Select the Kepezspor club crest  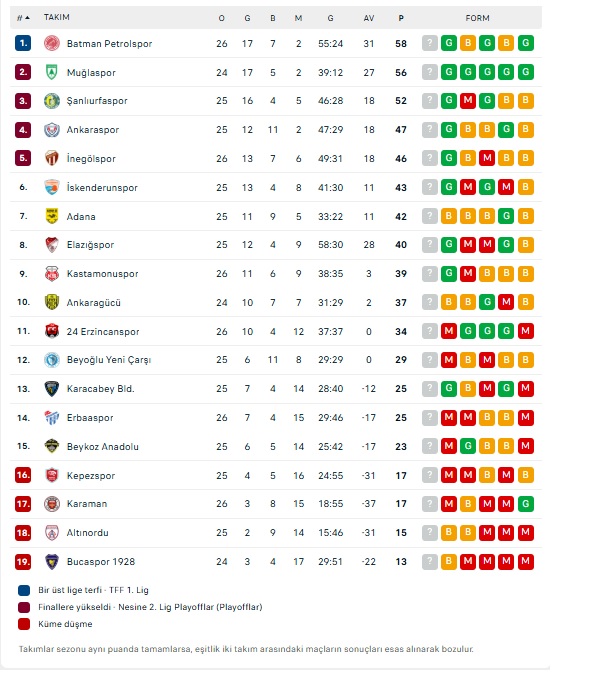[x=52, y=475]
